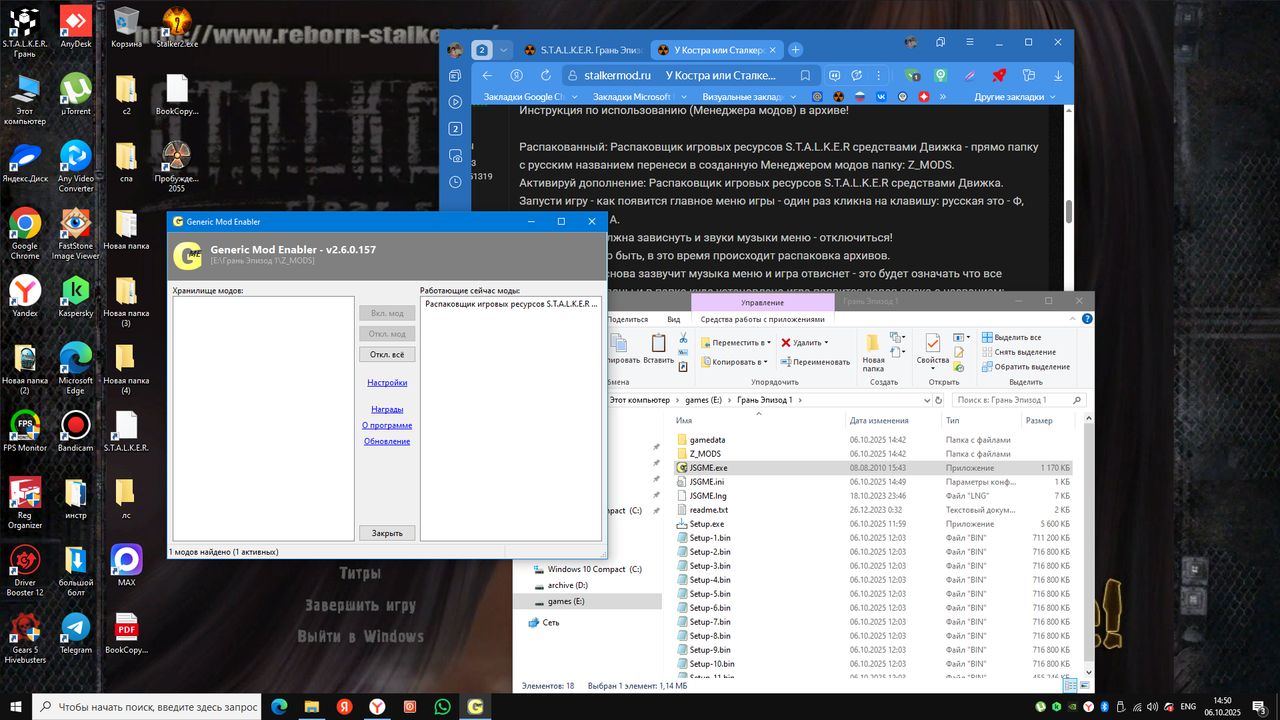This screenshot has width=1280, height=720.
Task: Click the Windows Start button
Action: pyautogui.click(x=16, y=706)
